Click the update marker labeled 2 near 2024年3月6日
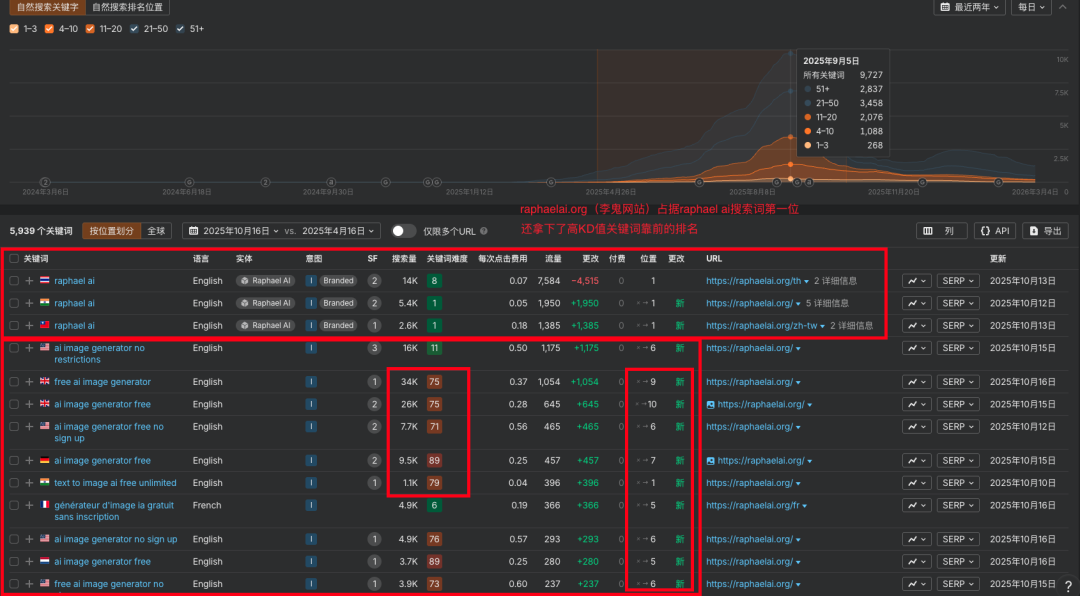This screenshot has width=1080, height=596. point(45,183)
